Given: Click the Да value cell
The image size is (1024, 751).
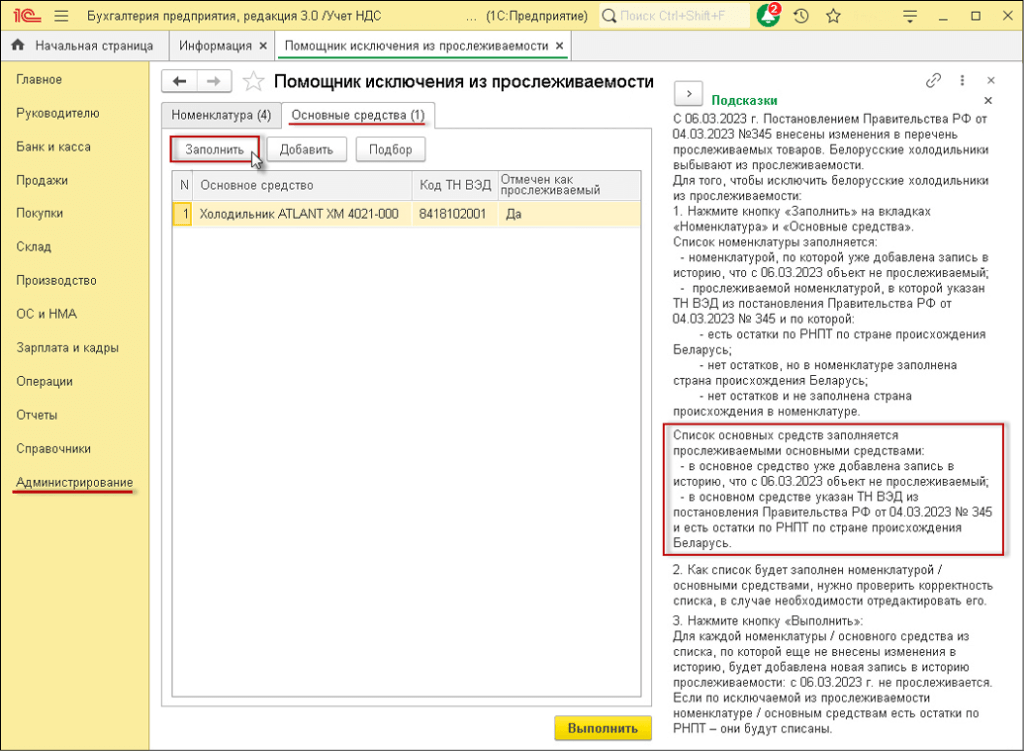Looking at the screenshot, I should (x=569, y=214).
